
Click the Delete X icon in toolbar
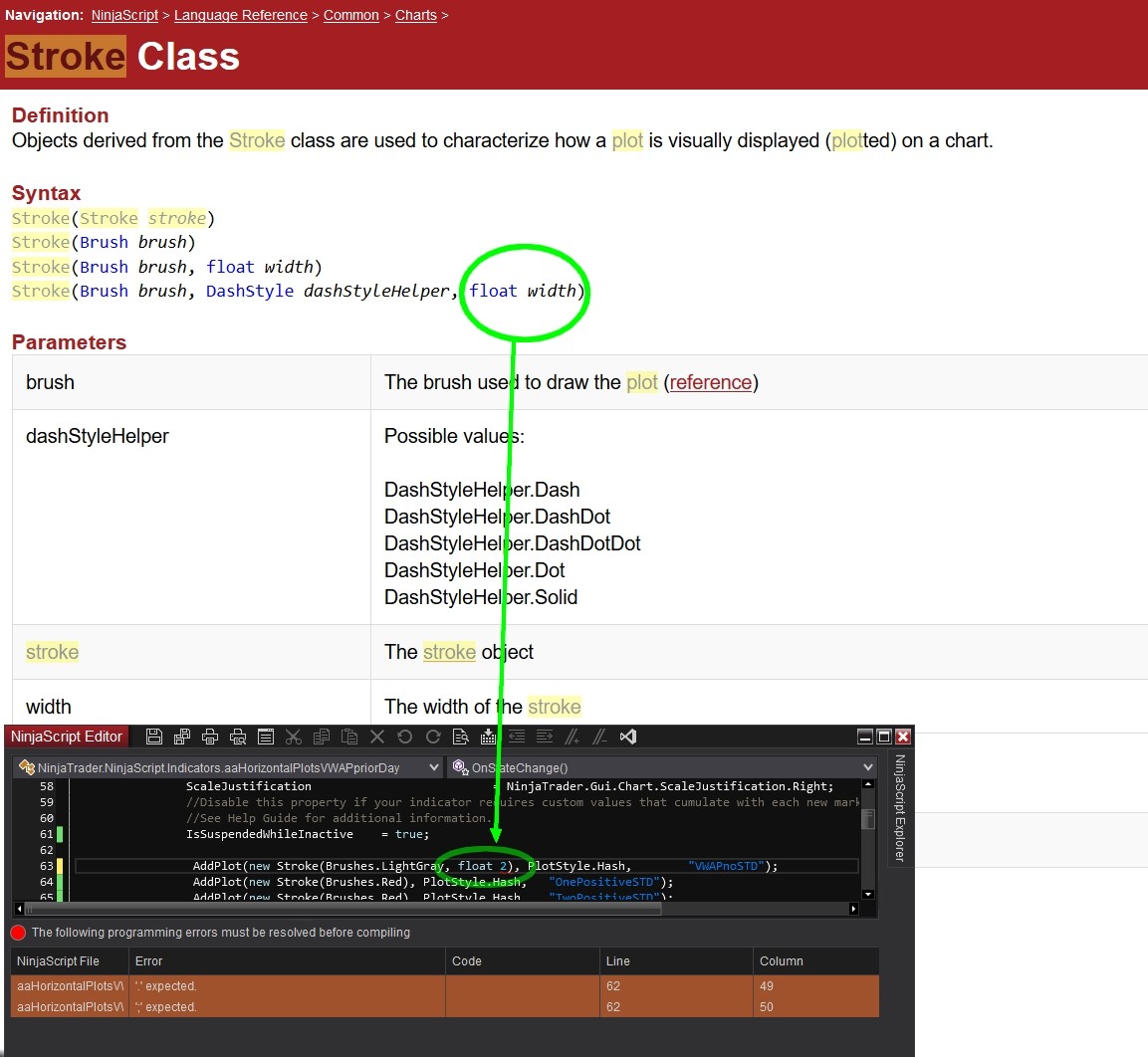click(377, 737)
